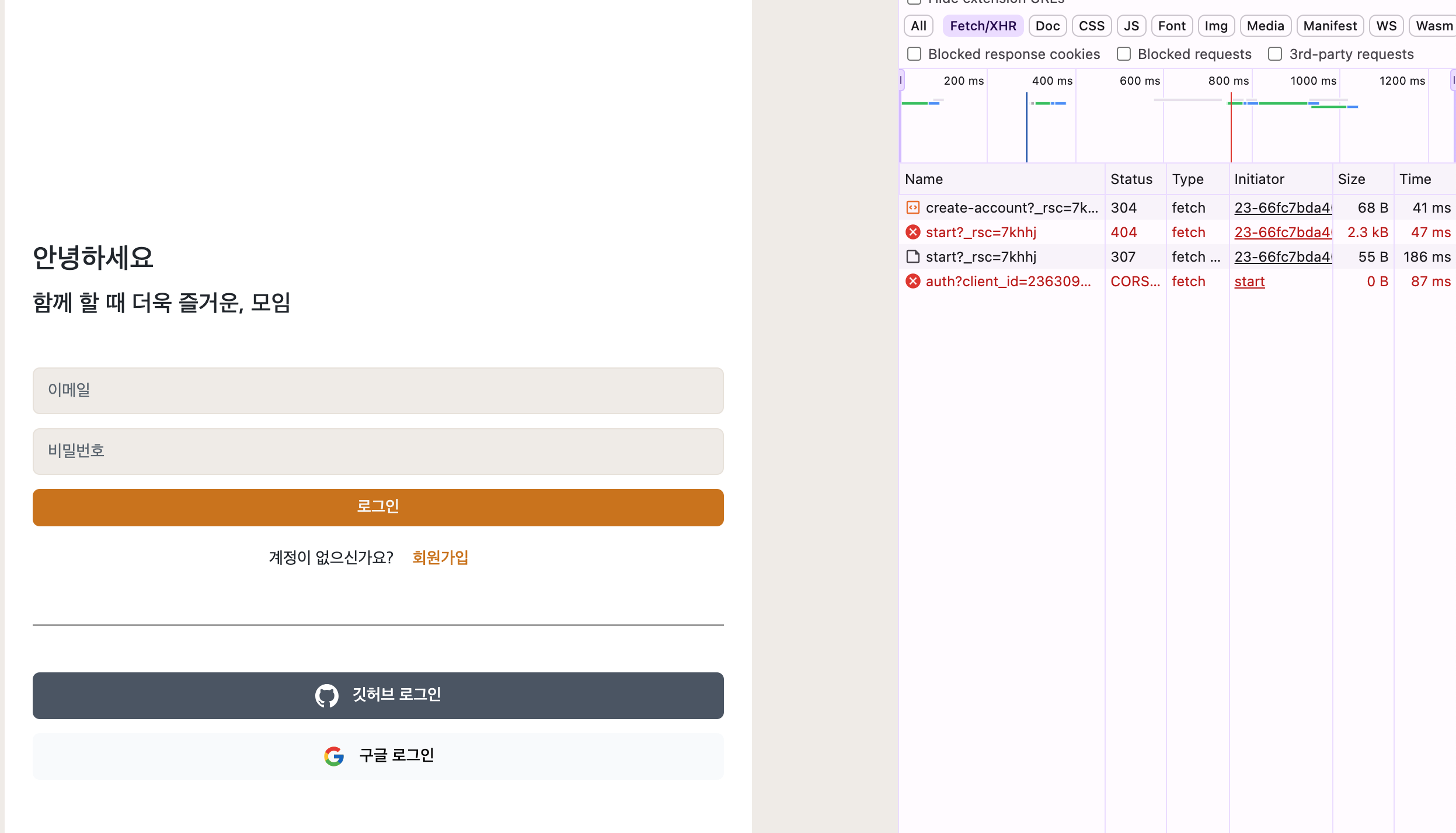Click the 800 ms timeline label

pos(1228,81)
